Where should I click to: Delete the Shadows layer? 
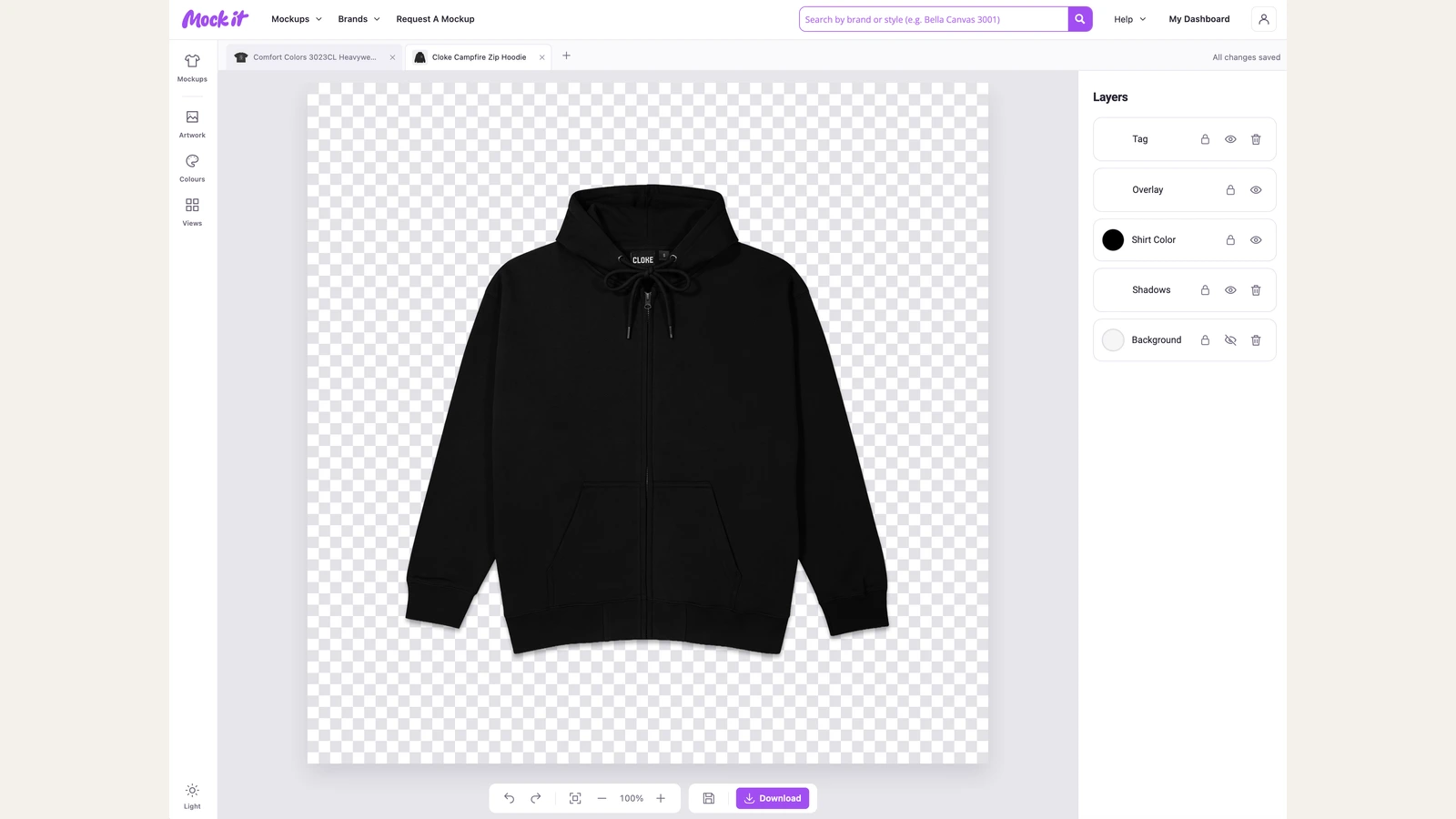[1256, 290]
